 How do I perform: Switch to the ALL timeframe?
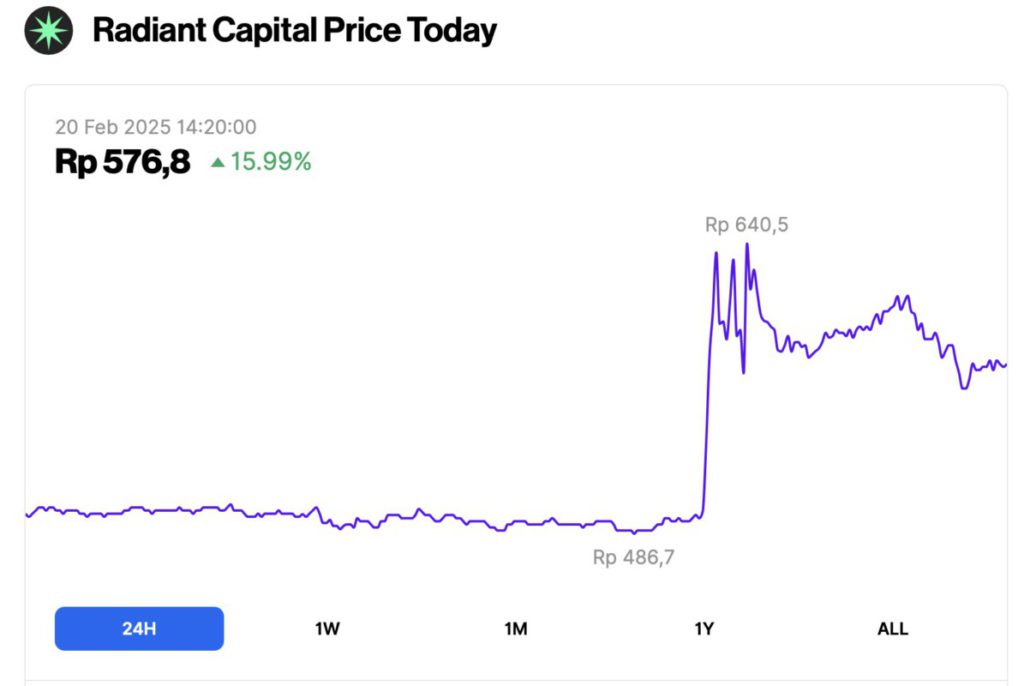tap(892, 629)
